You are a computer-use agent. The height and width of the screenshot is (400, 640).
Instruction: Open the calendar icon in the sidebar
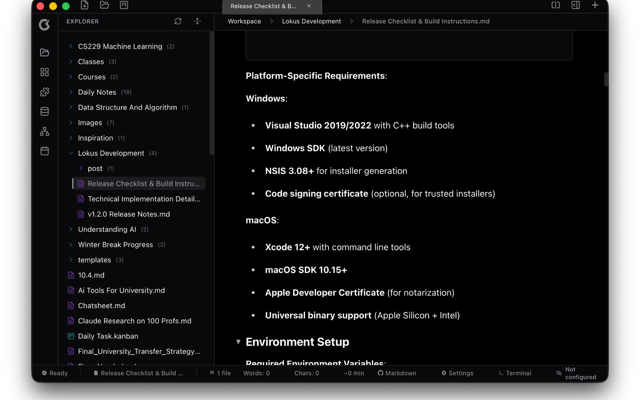tap(44, 151)
